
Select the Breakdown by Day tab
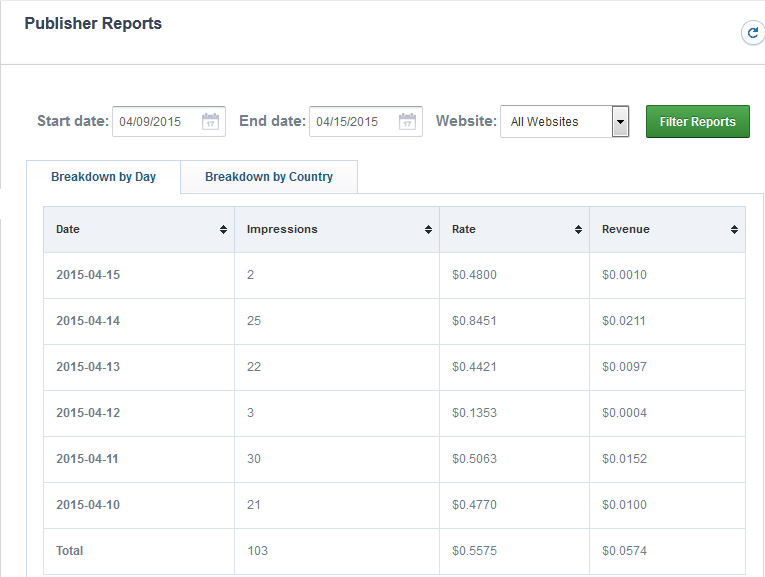(104, 177)
